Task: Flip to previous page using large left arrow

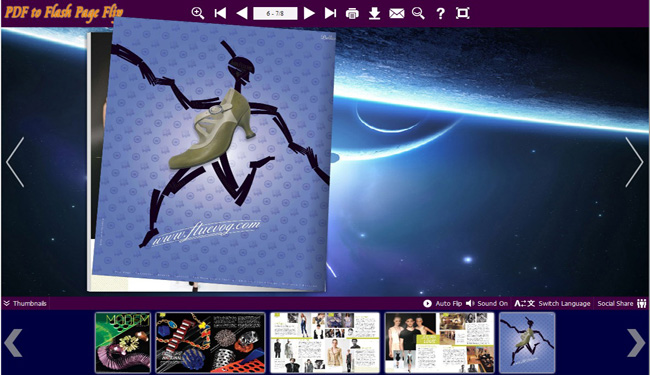Action: 15,162
